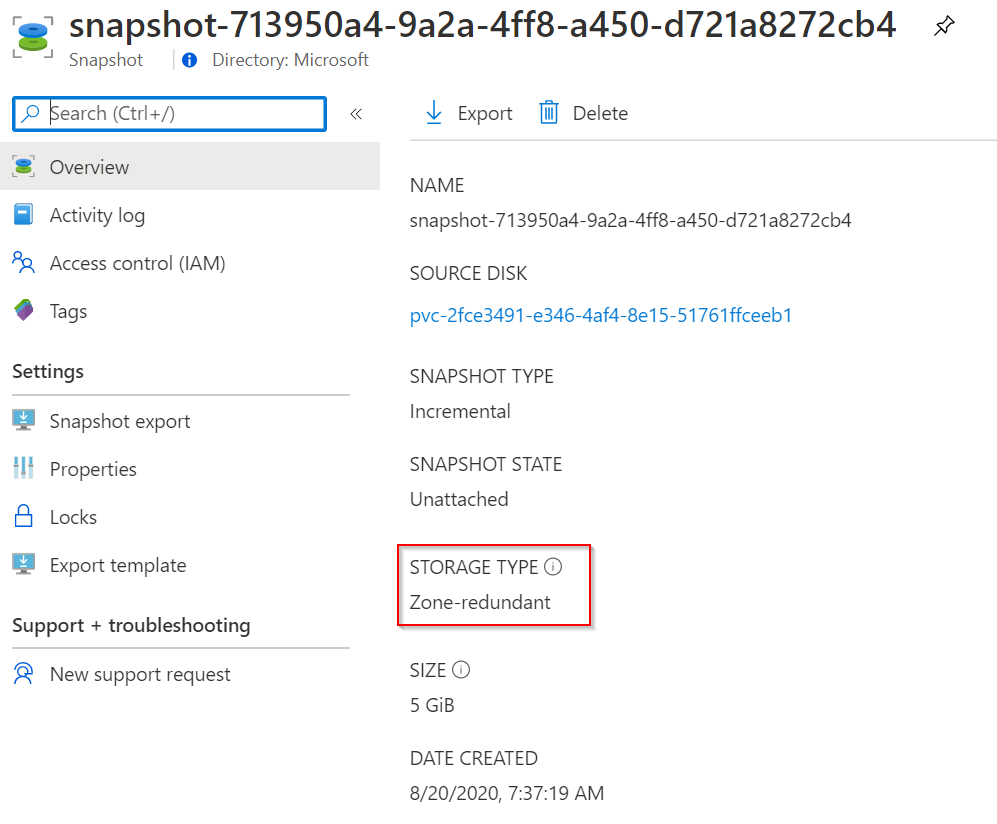Open Export template in sidebar
This screenshot has height=824, width=997.
[117, 565]
